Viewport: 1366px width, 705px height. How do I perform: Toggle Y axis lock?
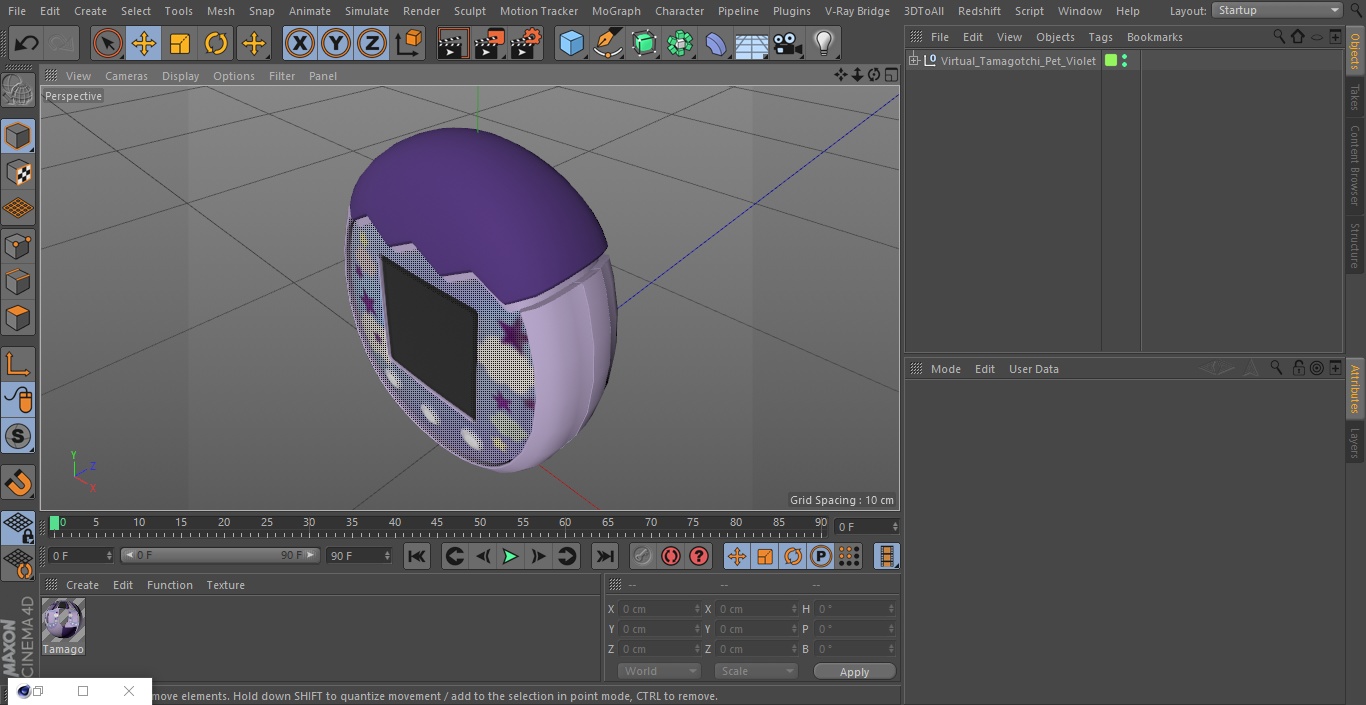[x=336, y=43]
